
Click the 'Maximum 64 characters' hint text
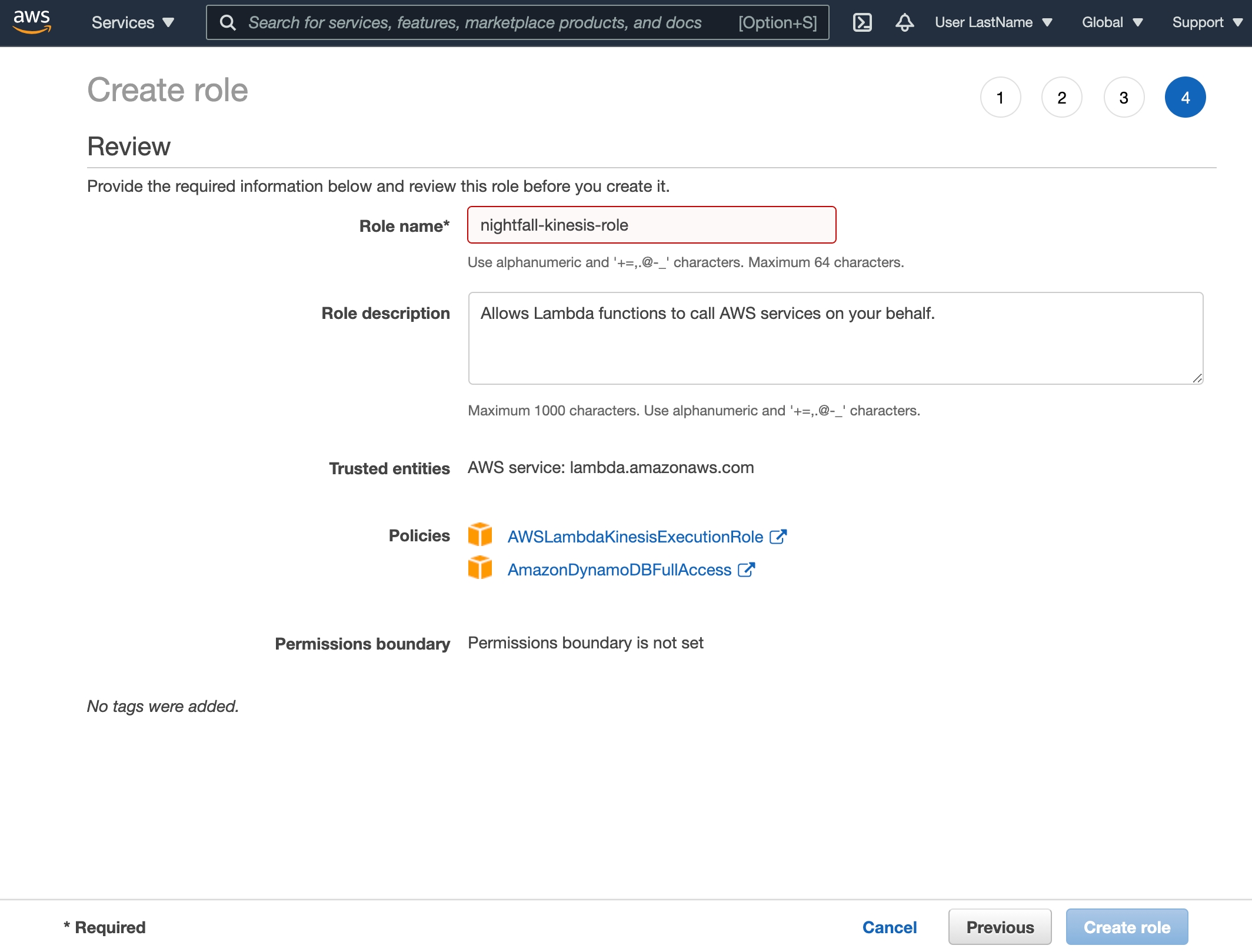826,262
